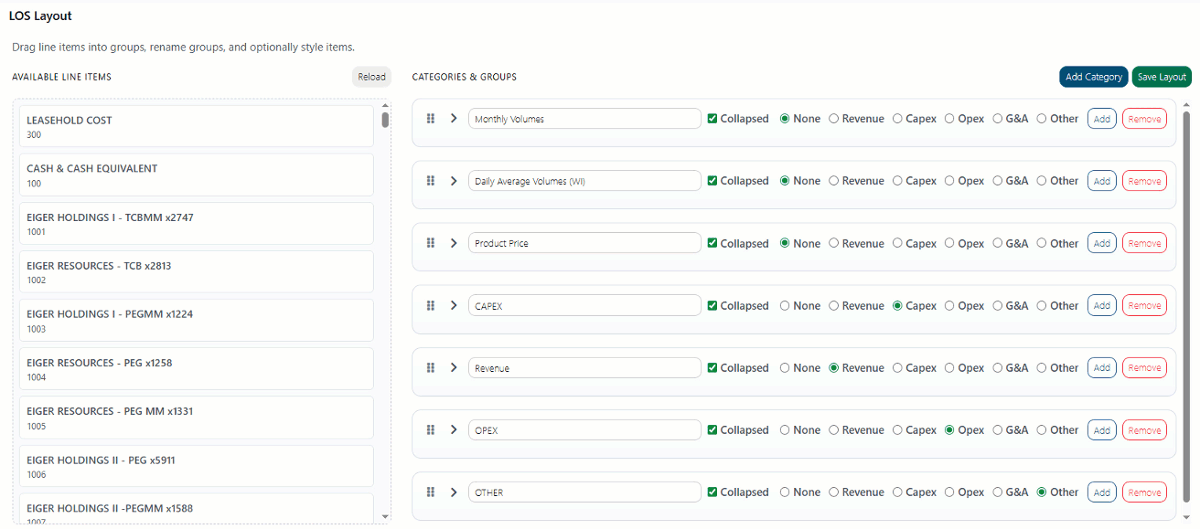Grab the drag handle for Revenue row

point(431,368)
